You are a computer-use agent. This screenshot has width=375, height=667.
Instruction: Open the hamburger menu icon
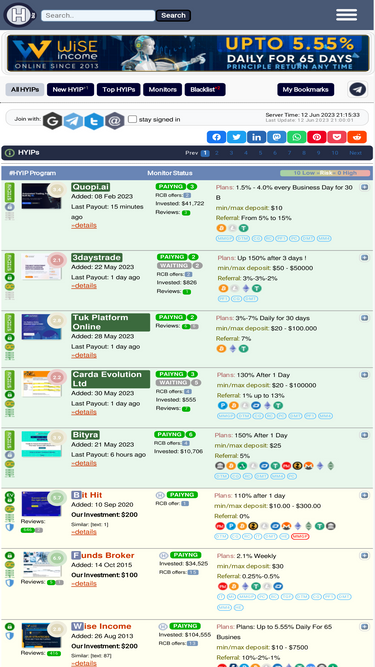347,14
